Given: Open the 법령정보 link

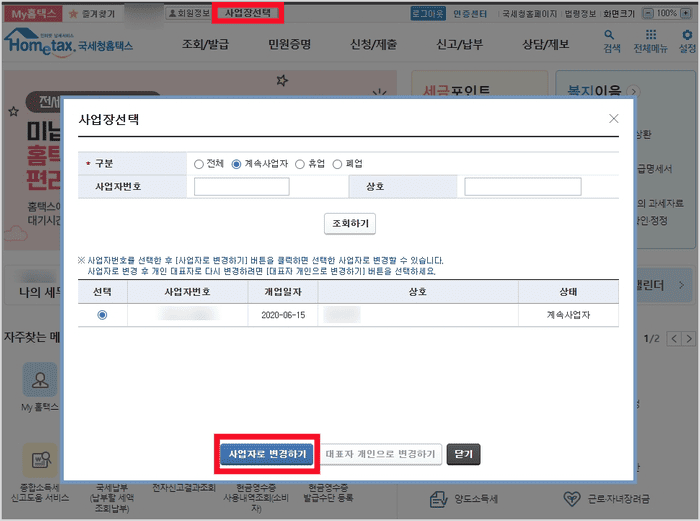Looking at the screenshot, I should point(580,14).
